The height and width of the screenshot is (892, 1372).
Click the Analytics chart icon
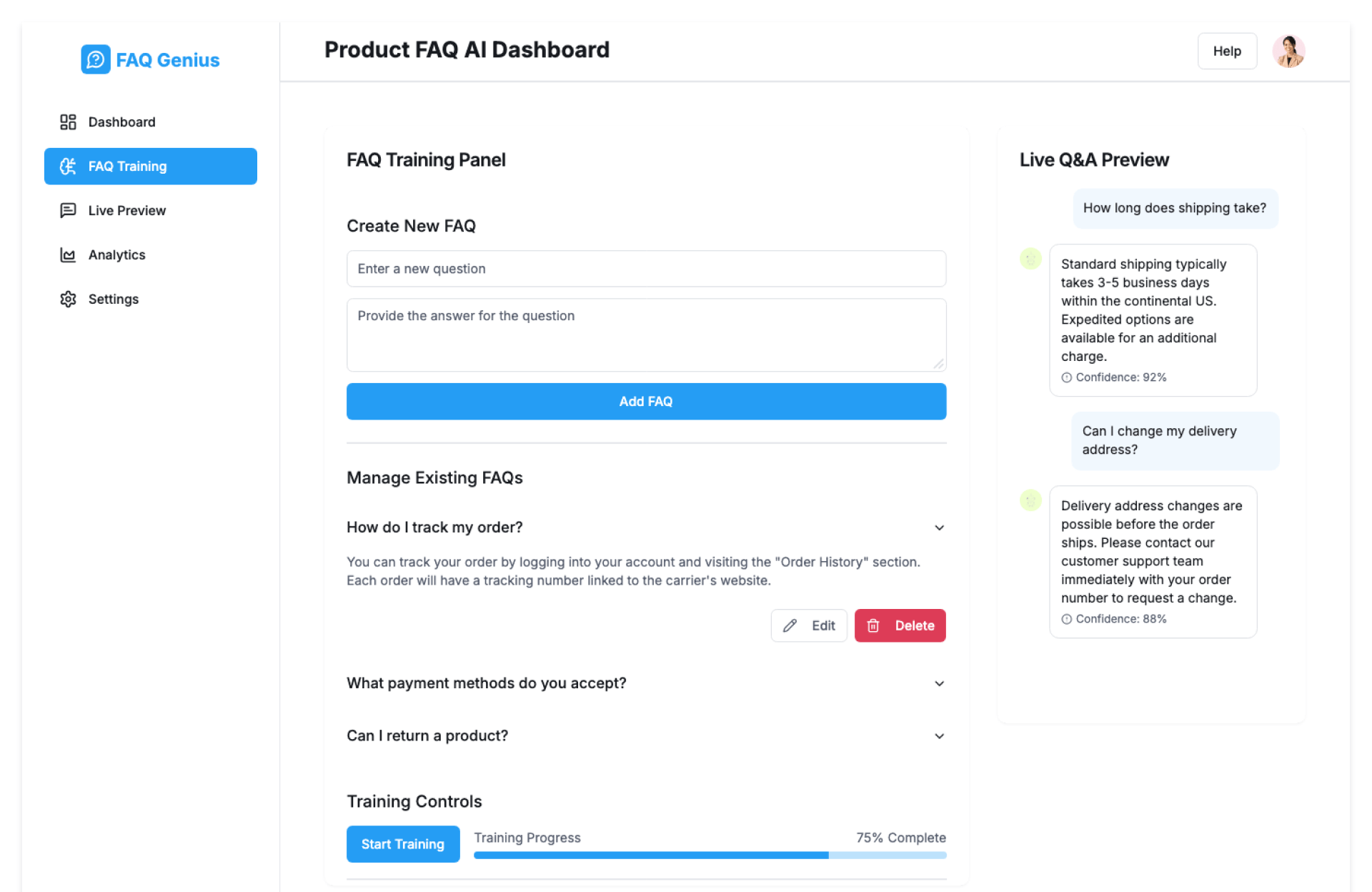click(68, 255)
